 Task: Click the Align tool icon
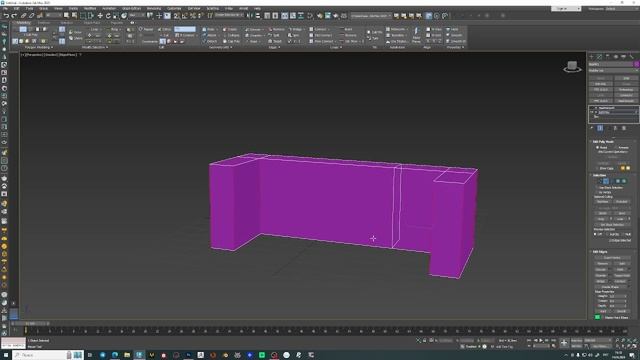click(258, 16)
